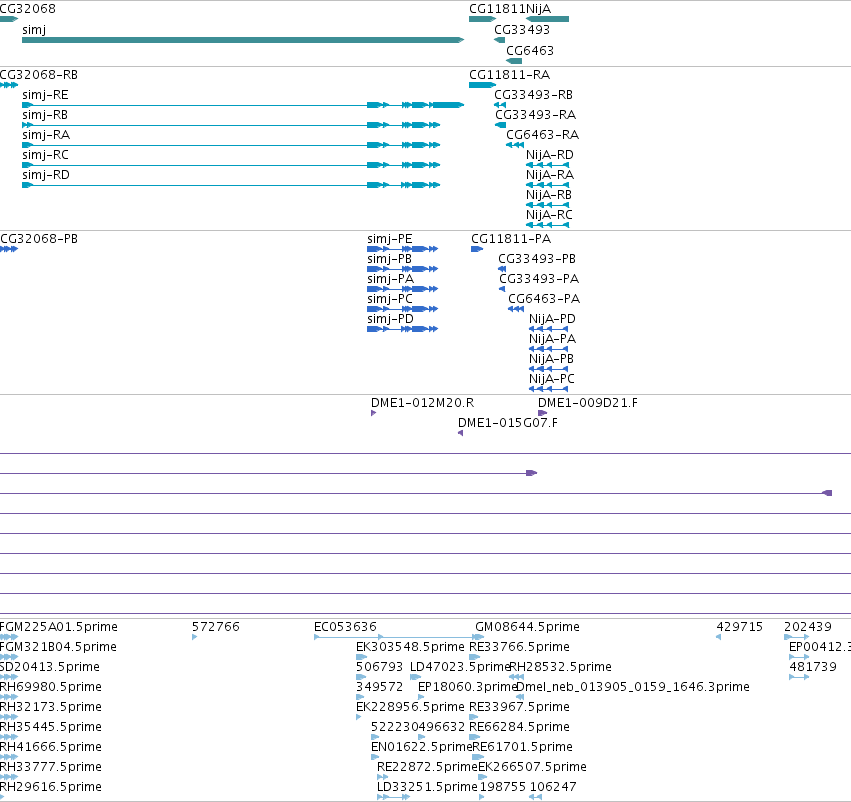Select the simj gene bar
Image resolution: width=851 pixels, height=802 pixels.
(x=243, y=40)
